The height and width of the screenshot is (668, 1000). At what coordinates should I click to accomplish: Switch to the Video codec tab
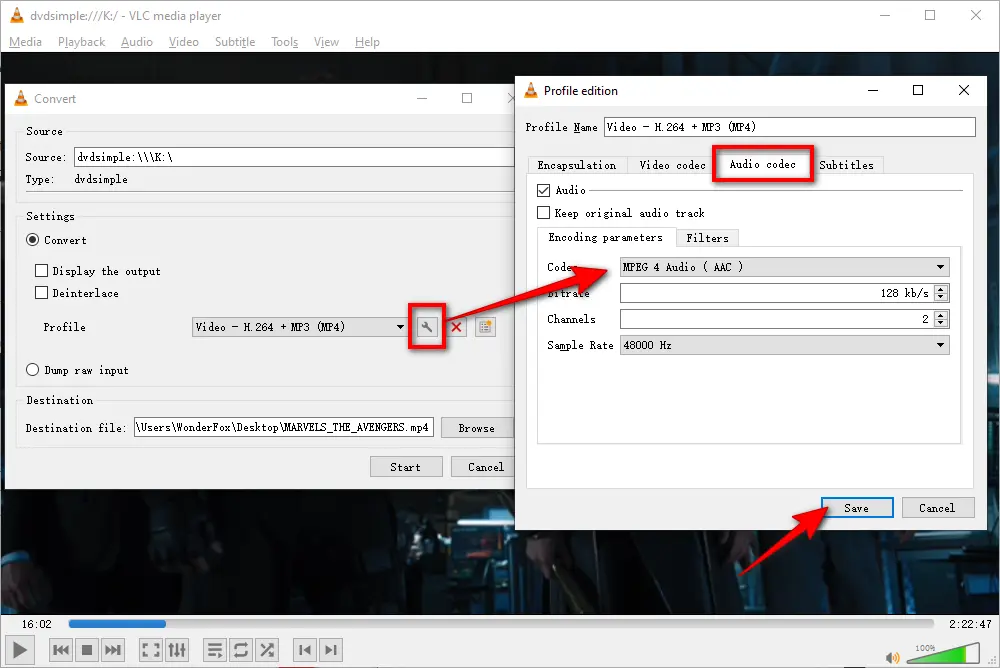672,165
